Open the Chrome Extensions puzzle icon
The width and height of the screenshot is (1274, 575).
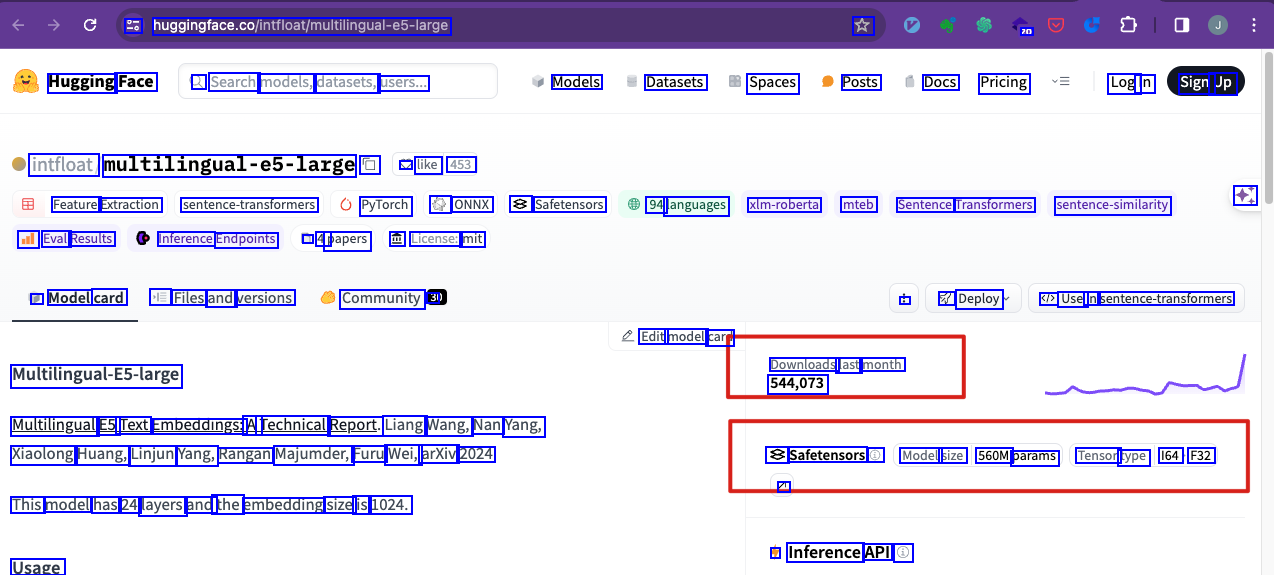1128,25
